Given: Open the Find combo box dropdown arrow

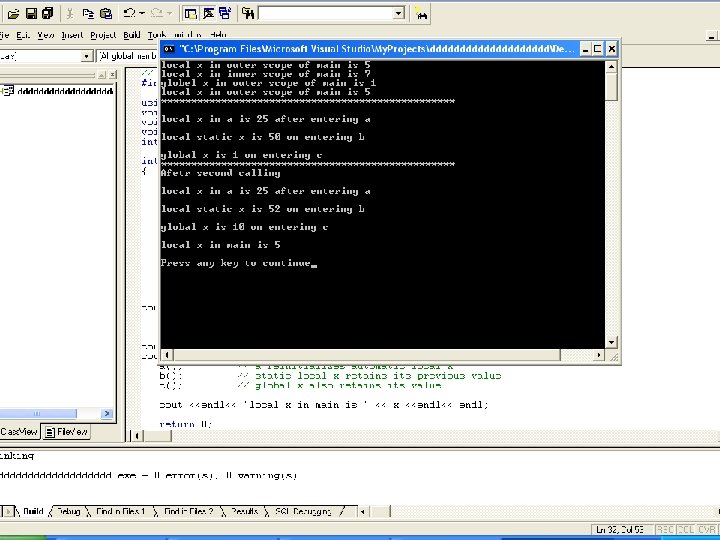Looking at the screenshot, I should click(399, 13).
